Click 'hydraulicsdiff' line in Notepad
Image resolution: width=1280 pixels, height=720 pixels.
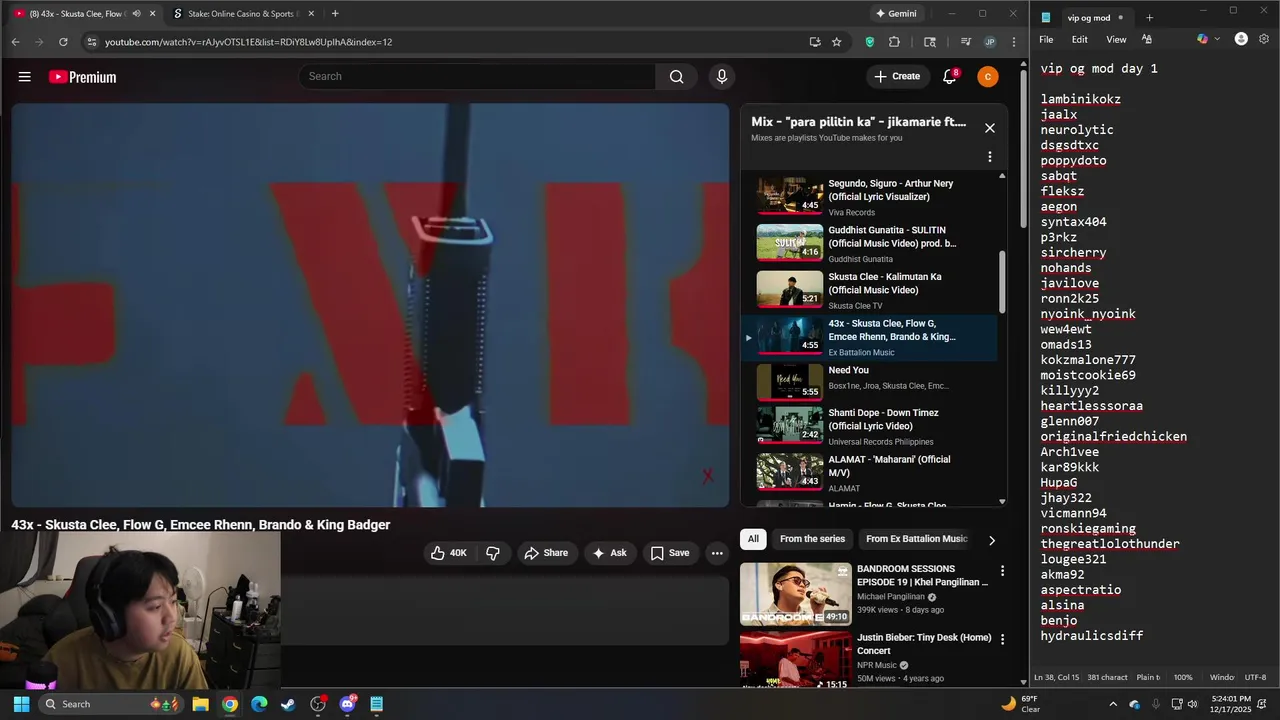[x=1091, y=636]
